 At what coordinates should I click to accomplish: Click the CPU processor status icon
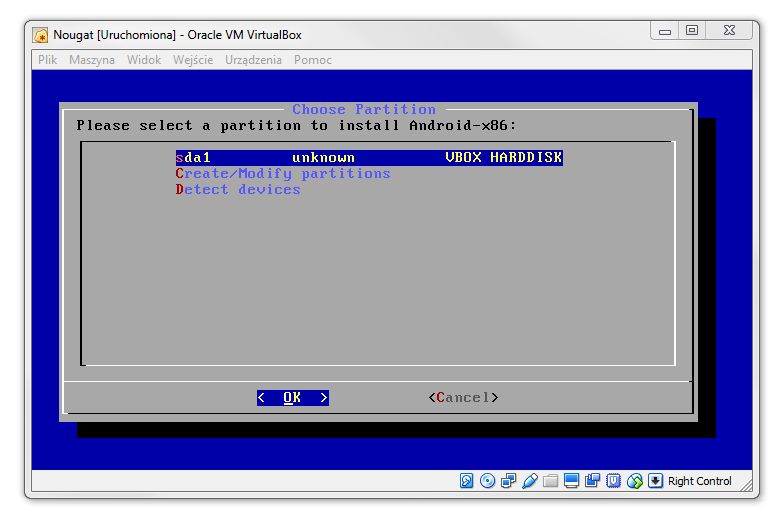[613, 481]
